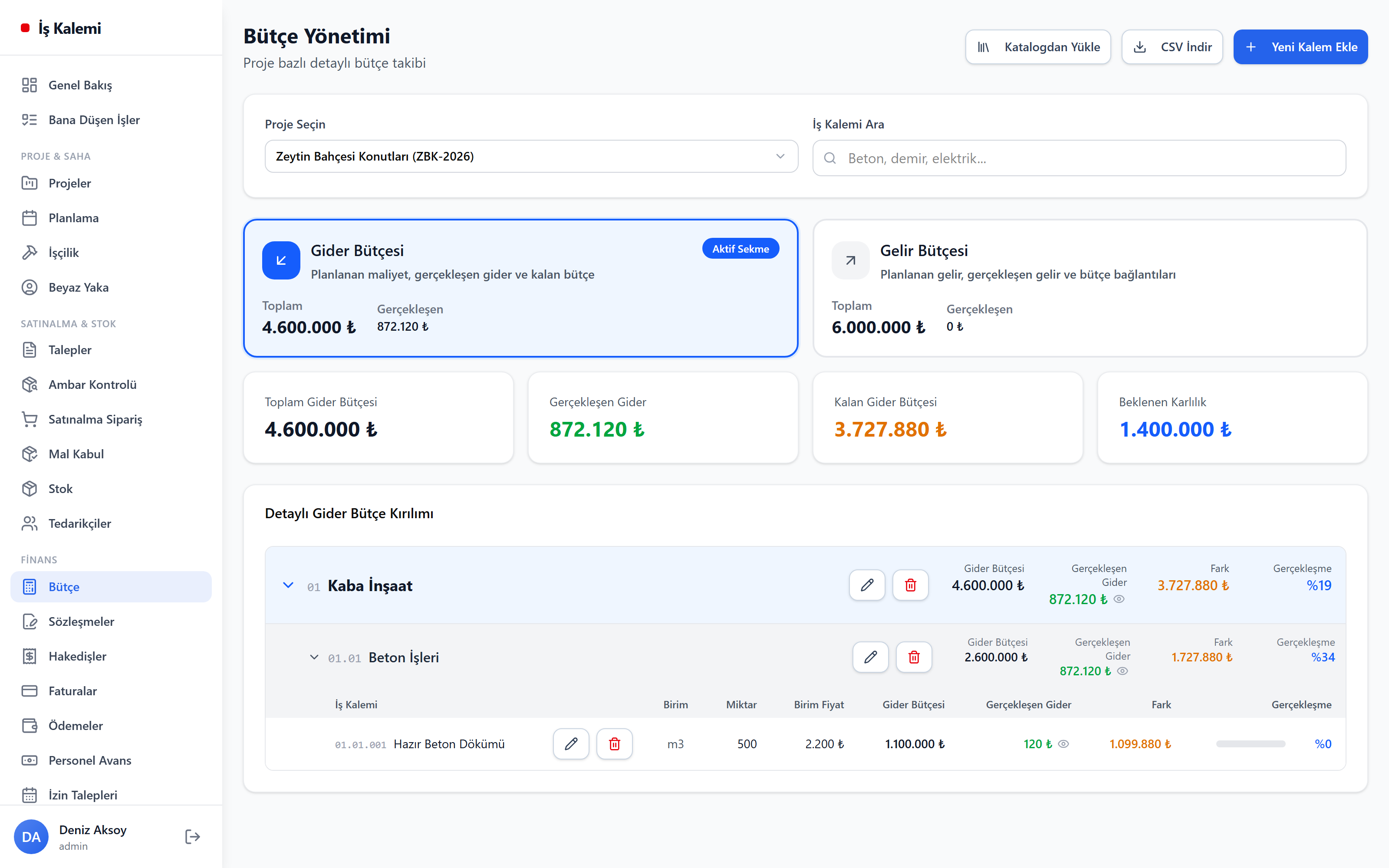This screenshot has width=1389, height=868.
Task: Show Beton İşleri gerçekleşen gider details eye
Action: tap(1122, 671)
